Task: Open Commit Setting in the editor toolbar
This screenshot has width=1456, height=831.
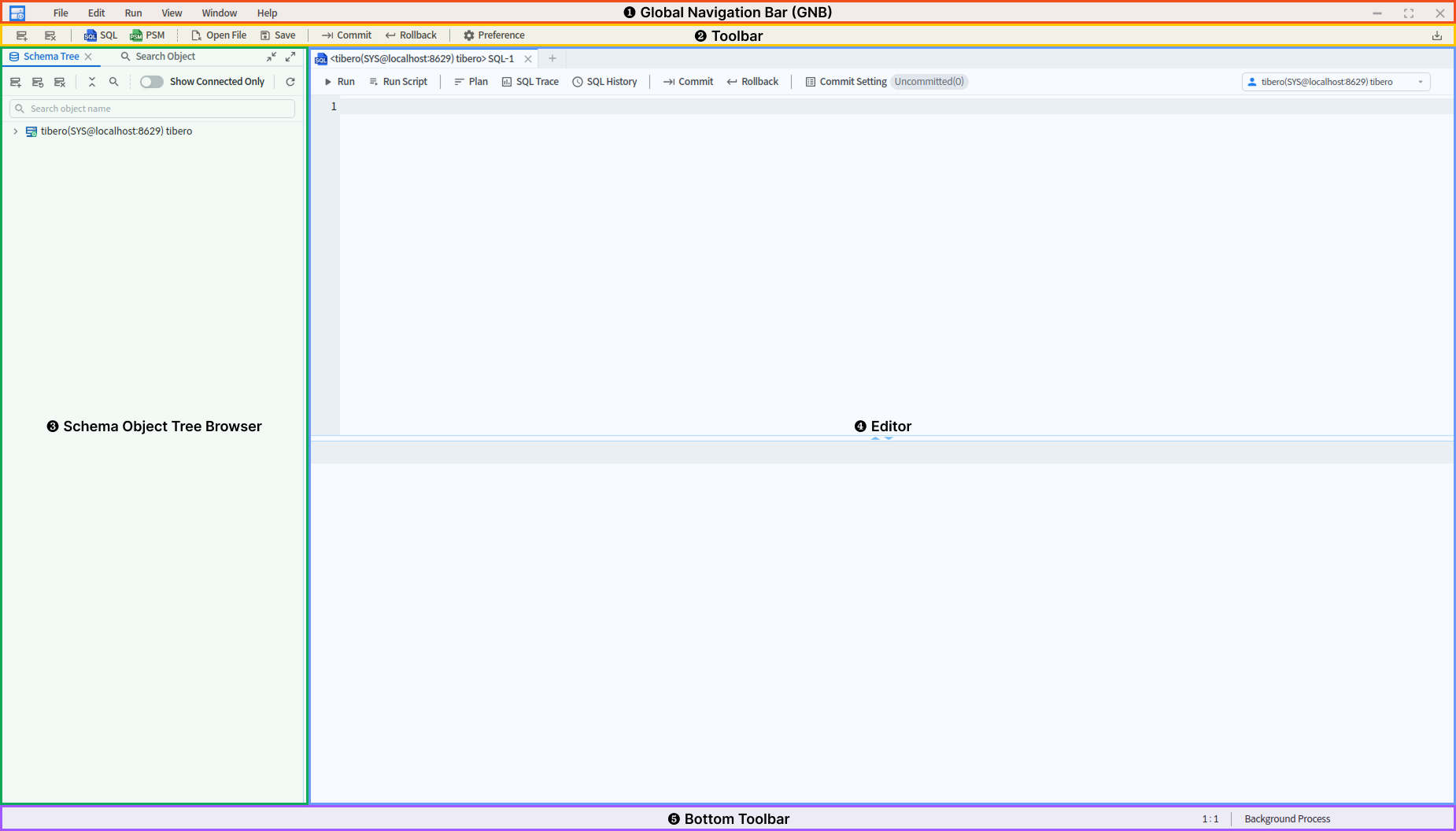Action: pyautogui.click(x=846, y=82)
